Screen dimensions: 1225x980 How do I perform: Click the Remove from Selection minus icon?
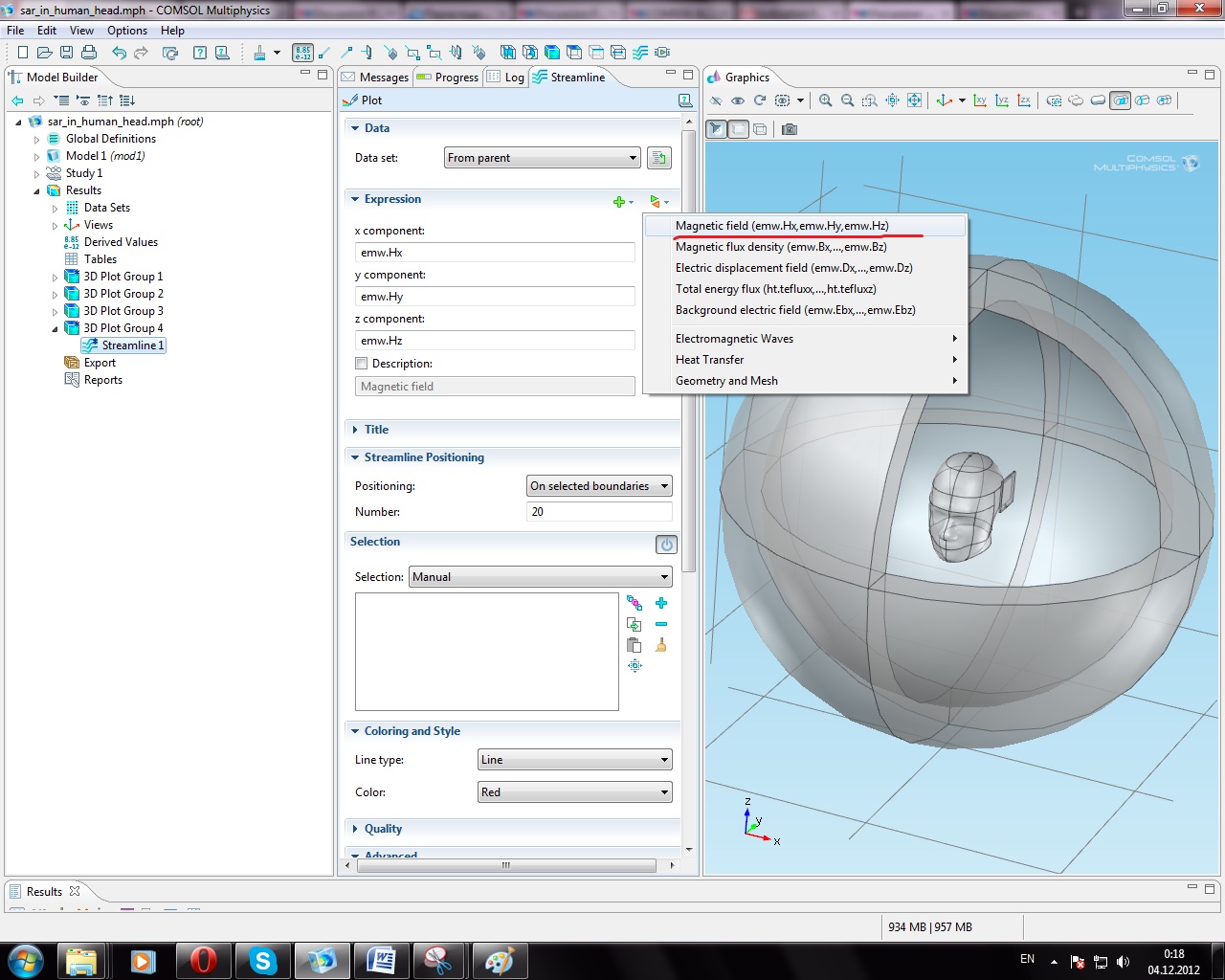pos(661,624)
